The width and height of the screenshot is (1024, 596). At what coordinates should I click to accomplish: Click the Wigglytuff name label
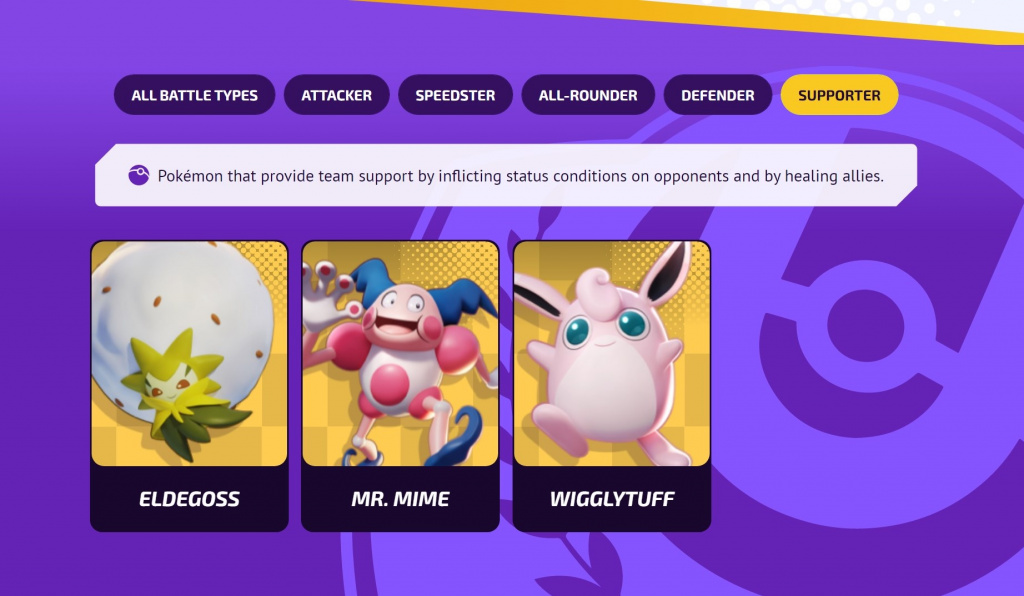tap(612, 499)
